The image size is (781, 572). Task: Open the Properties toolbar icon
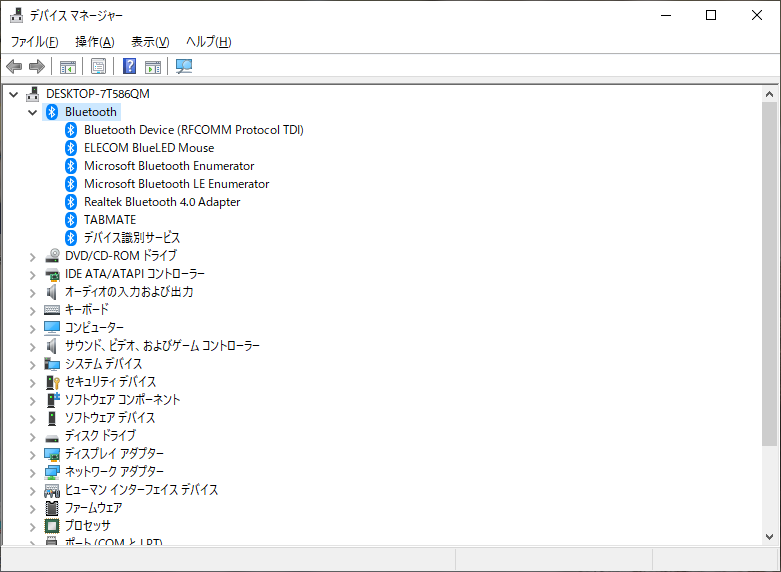(x=99, y=66)
